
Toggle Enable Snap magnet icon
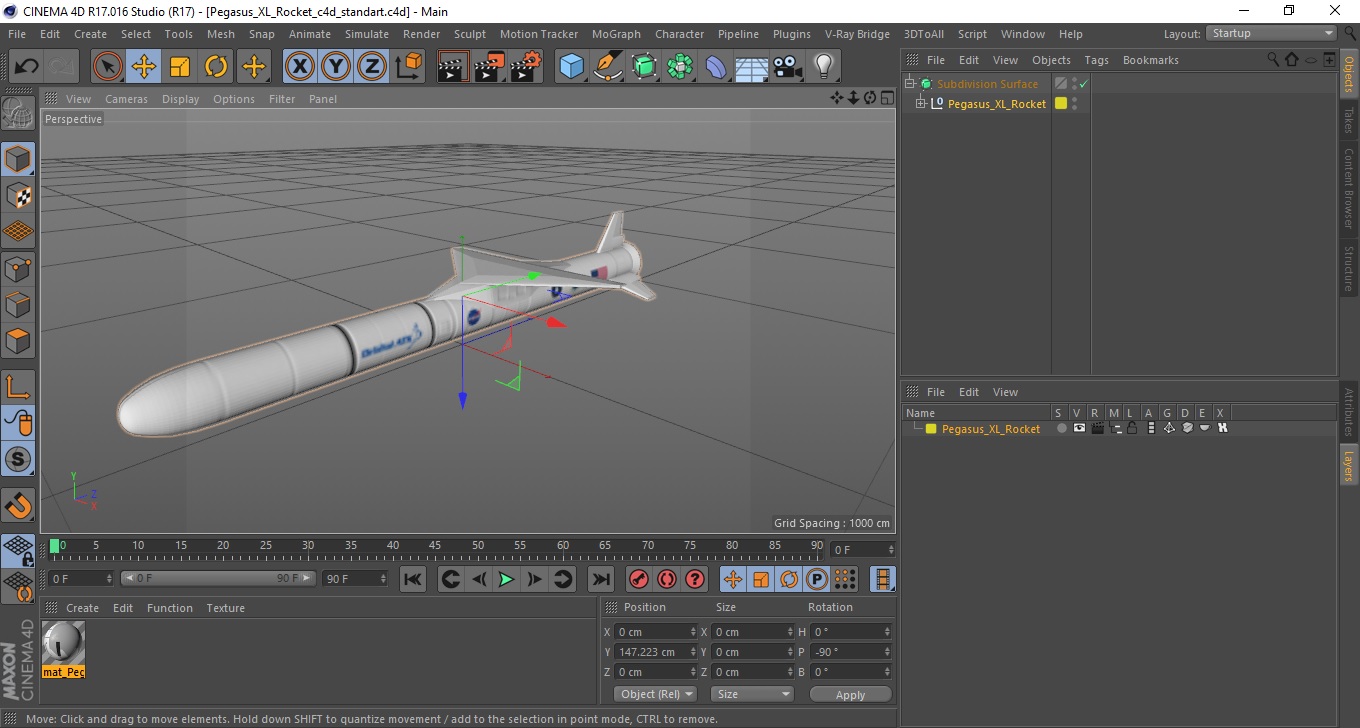pos(18,504)
